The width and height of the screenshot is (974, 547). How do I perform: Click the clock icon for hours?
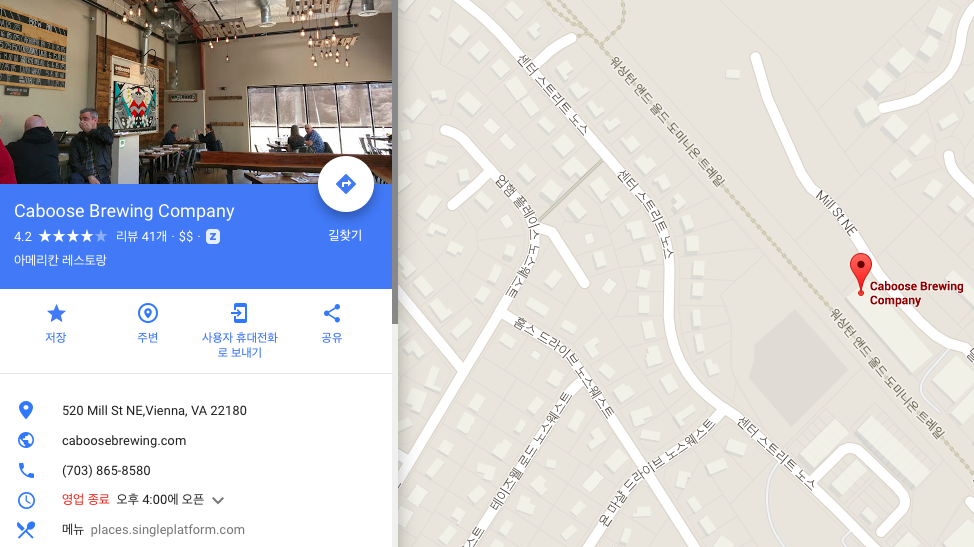(26, 500)
